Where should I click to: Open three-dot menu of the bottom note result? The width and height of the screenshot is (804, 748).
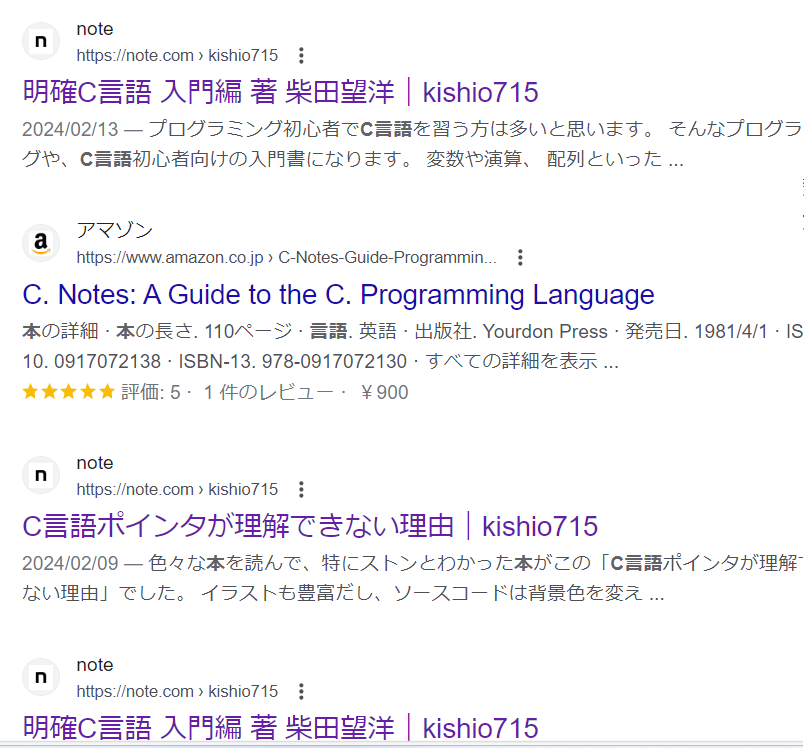pyautogui.click(x=302, y=691)
